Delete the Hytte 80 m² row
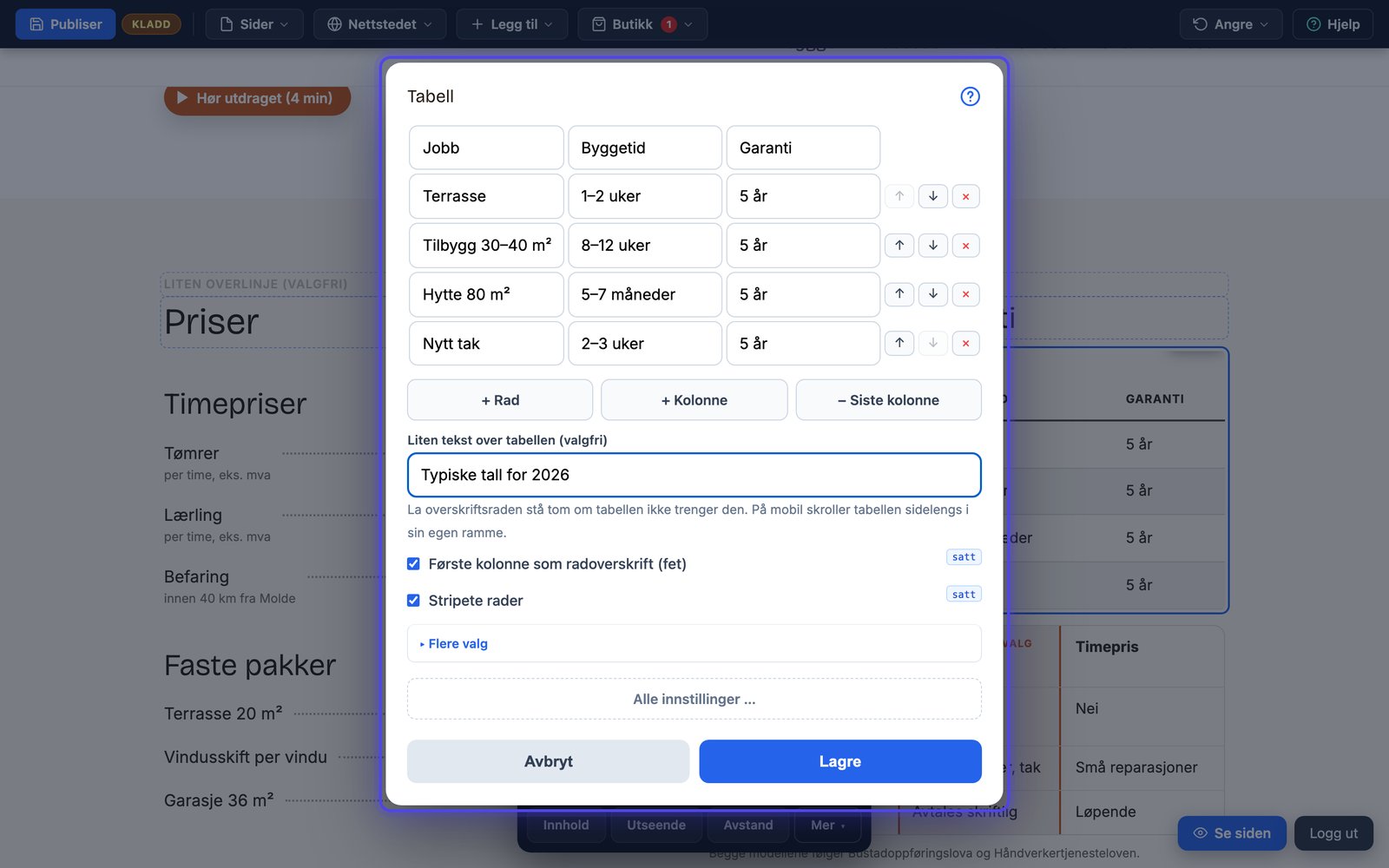 (x=965, y=294)
